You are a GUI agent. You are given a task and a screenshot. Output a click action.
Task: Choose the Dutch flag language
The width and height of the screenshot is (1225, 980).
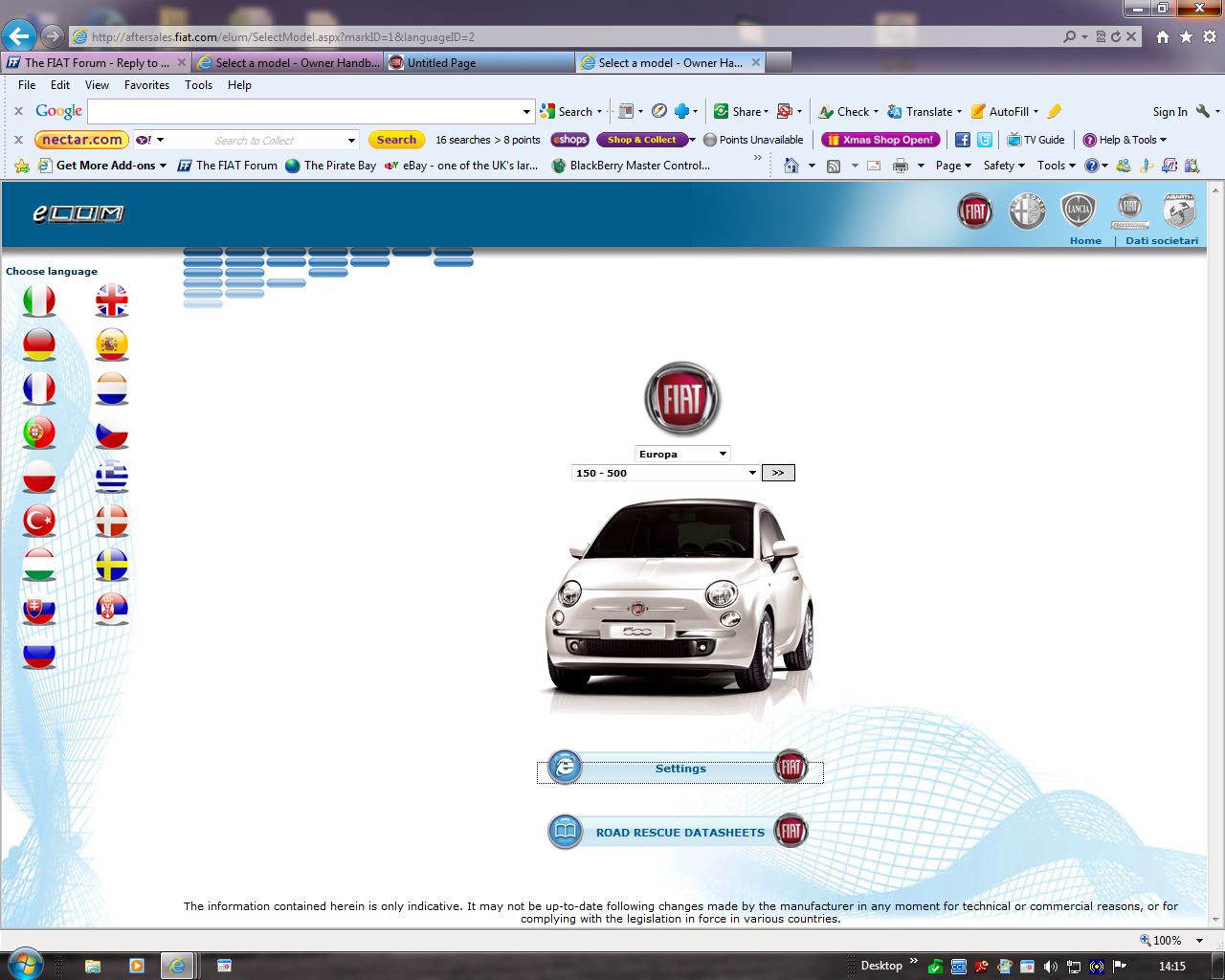pos(112,389)
